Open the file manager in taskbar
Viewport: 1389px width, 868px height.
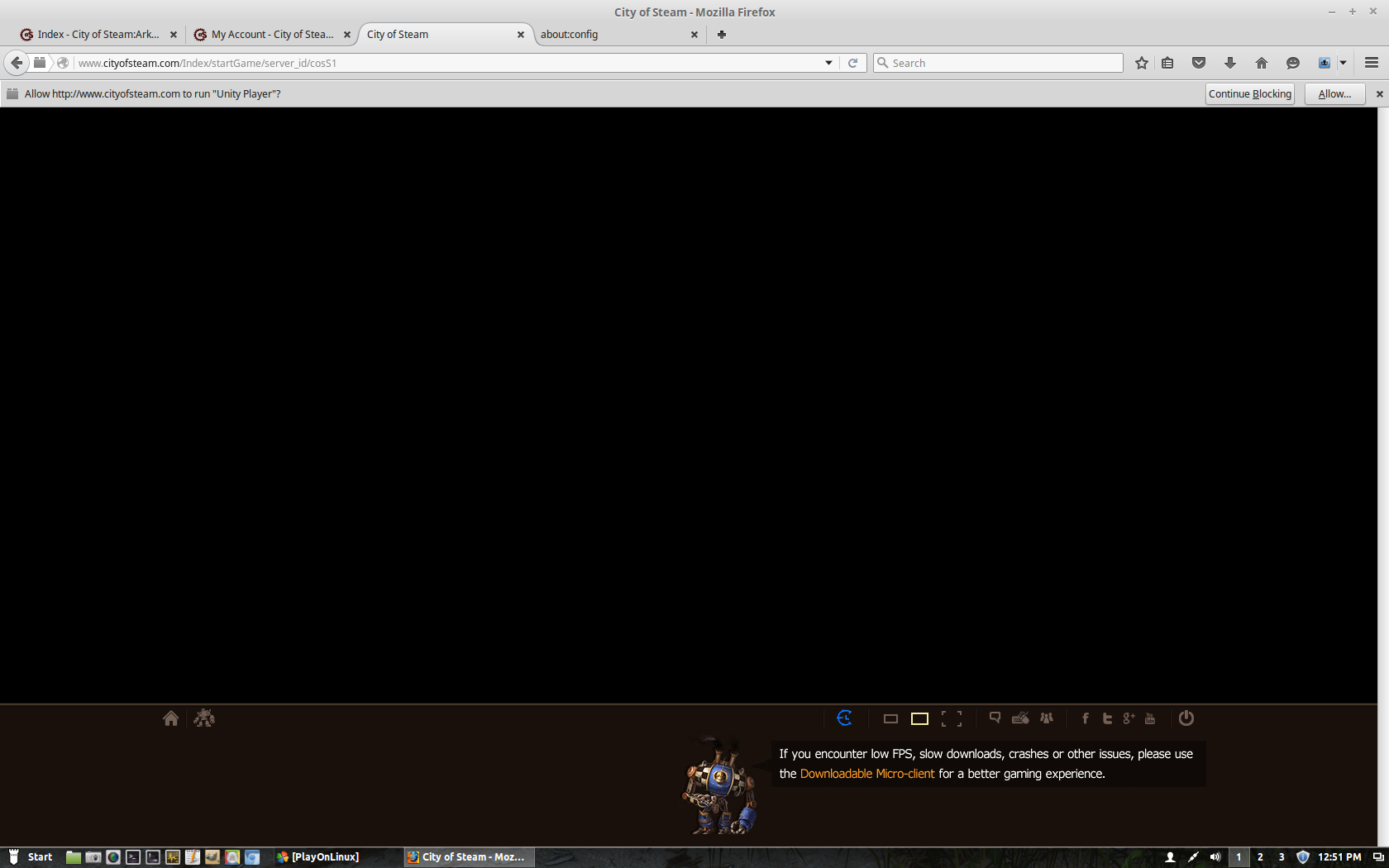74,857
